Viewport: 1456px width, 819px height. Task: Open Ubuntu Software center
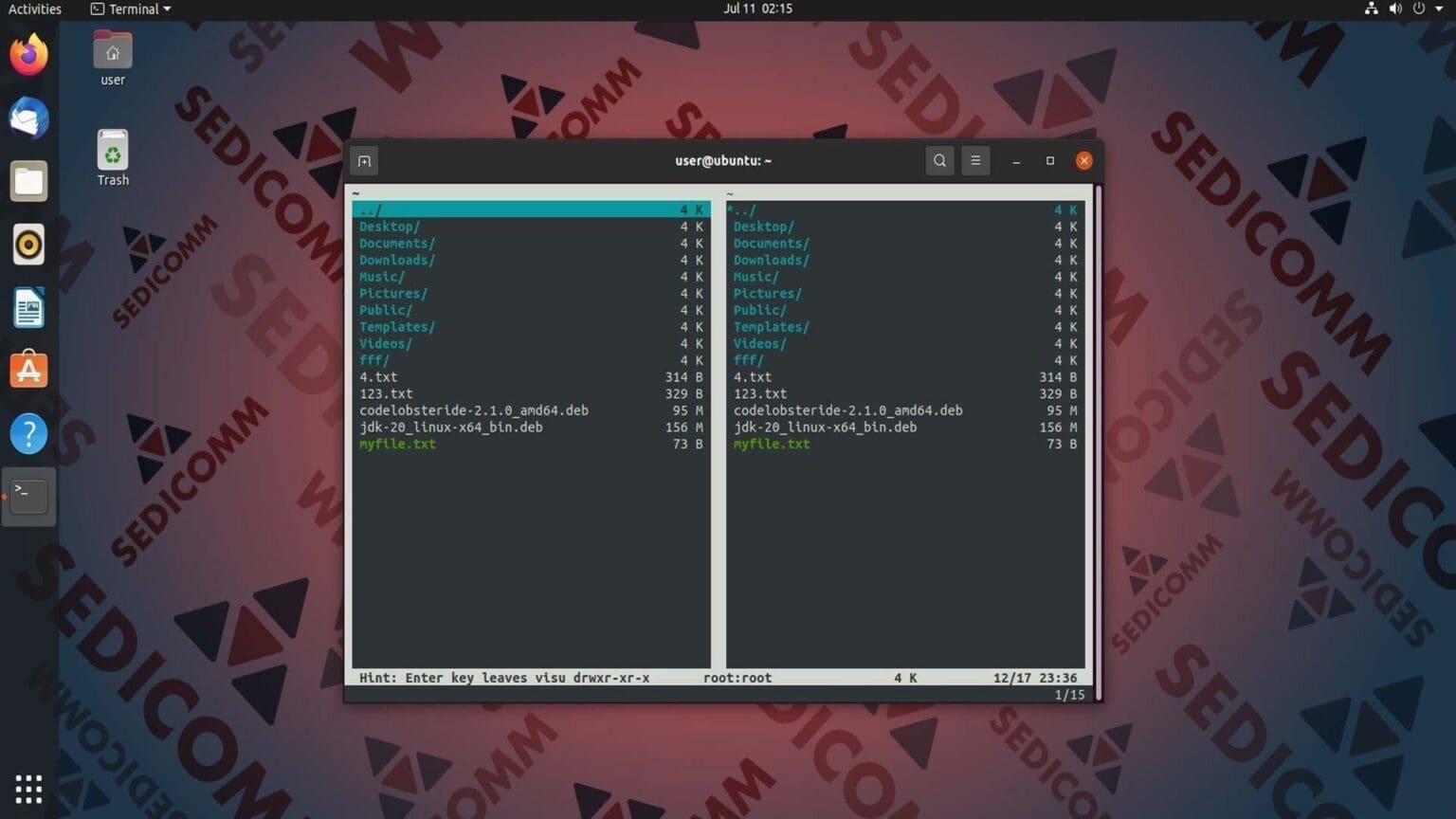pyautogui.click(x=28, y=370)
